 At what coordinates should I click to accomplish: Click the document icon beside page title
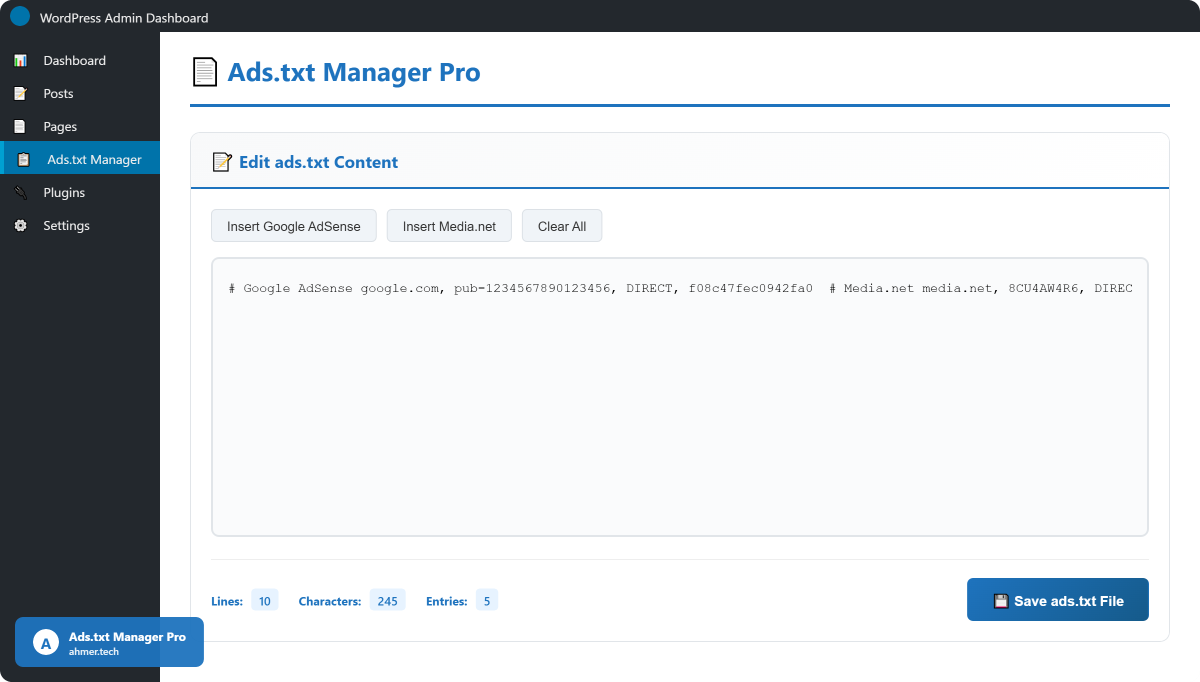(x=204, y=73)
